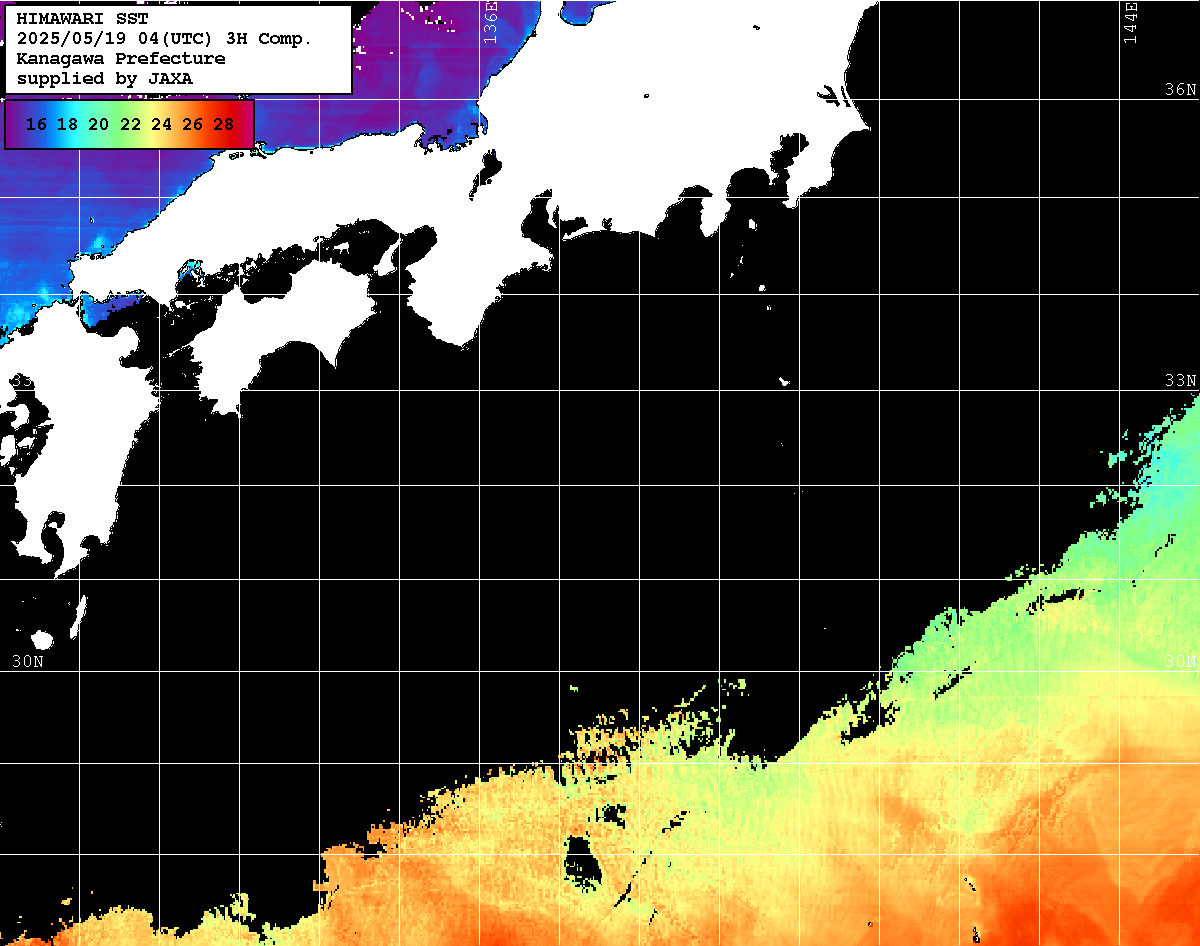Screen dimensions: 1200x946
Task: Click the 'HIMAWARI SST' title text
Action: [x=83, y=19]
